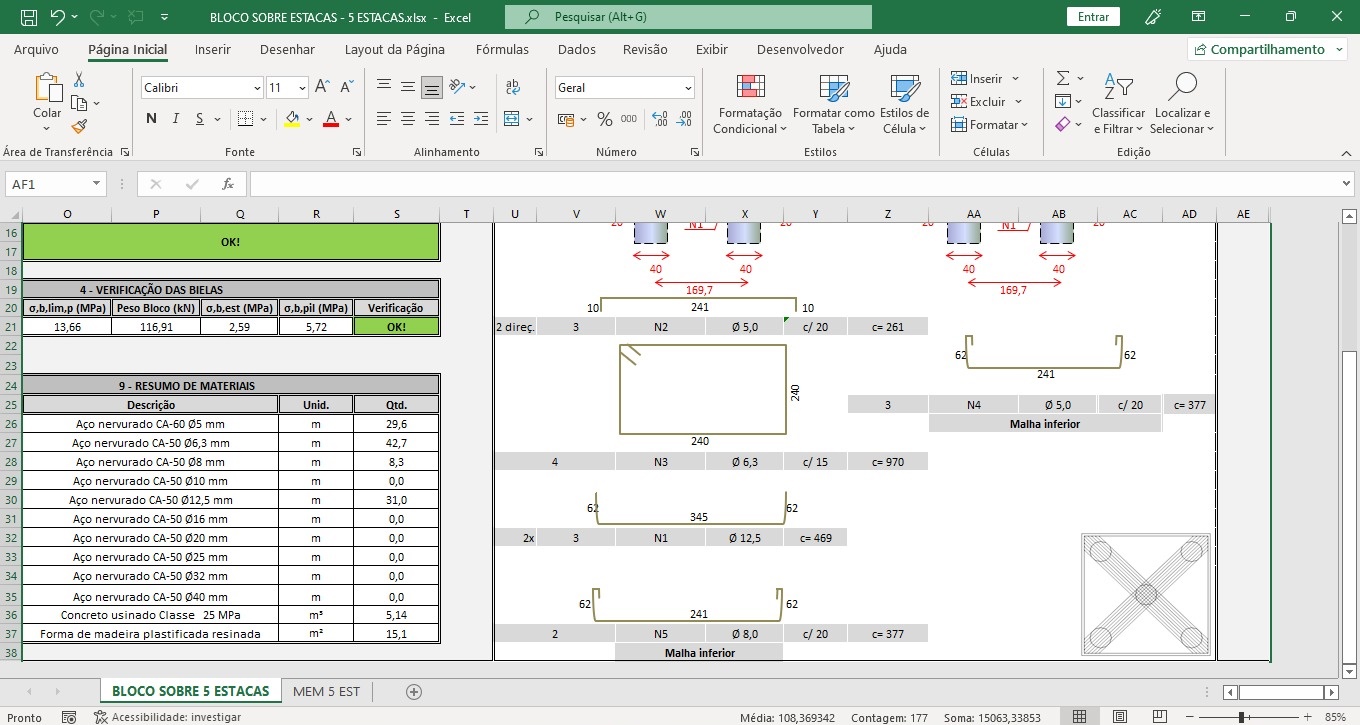Toggle italic formatting (I)
This screenshot has height=725, width=1360.
point(176,119)
